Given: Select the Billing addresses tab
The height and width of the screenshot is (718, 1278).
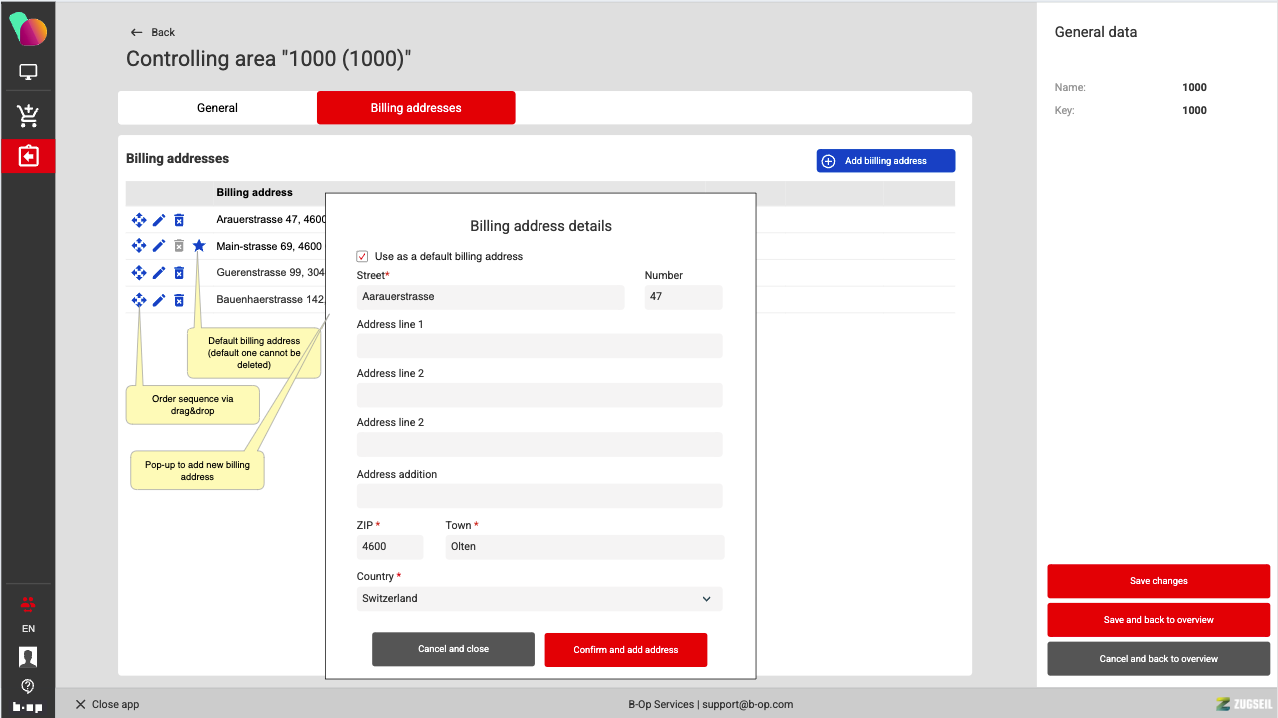Looking at the screenshot, I should point(416,108).
